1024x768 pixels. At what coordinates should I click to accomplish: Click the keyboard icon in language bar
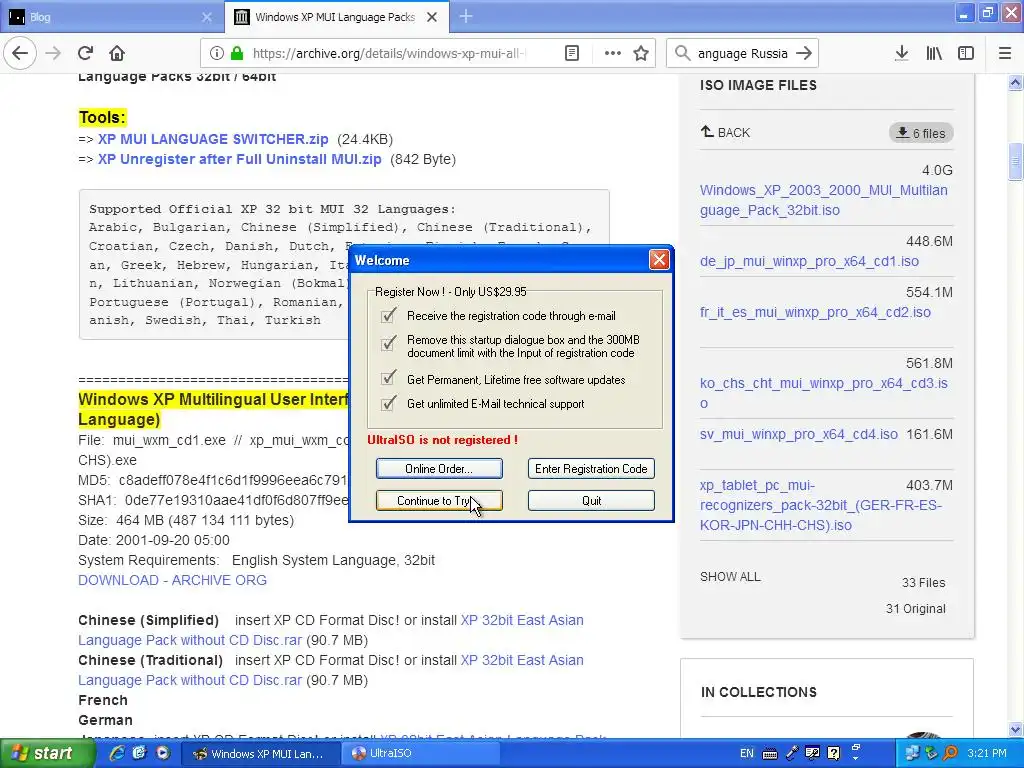770,754
